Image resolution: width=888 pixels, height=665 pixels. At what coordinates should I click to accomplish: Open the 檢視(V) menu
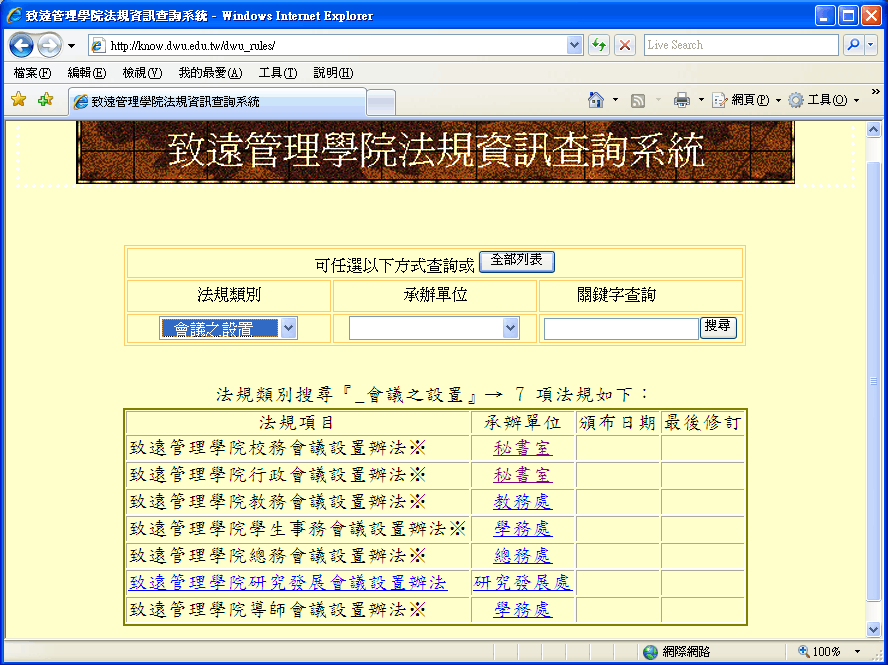click(x=142, y=73)
